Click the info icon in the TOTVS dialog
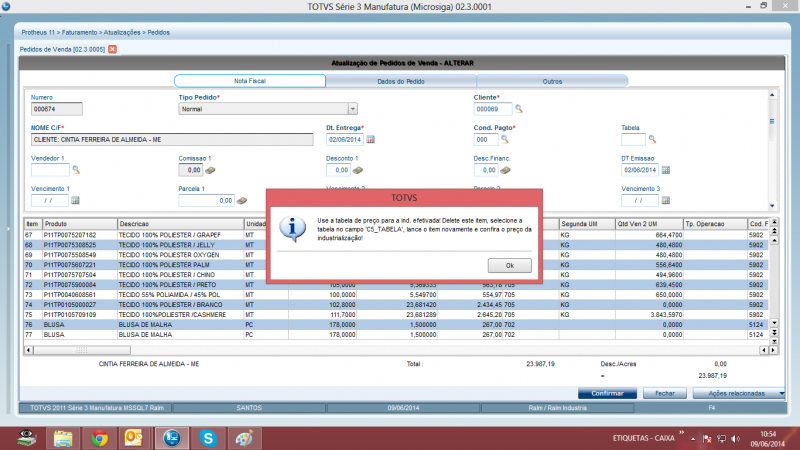The width and height of the screenshot is (800, 450). 293,229
